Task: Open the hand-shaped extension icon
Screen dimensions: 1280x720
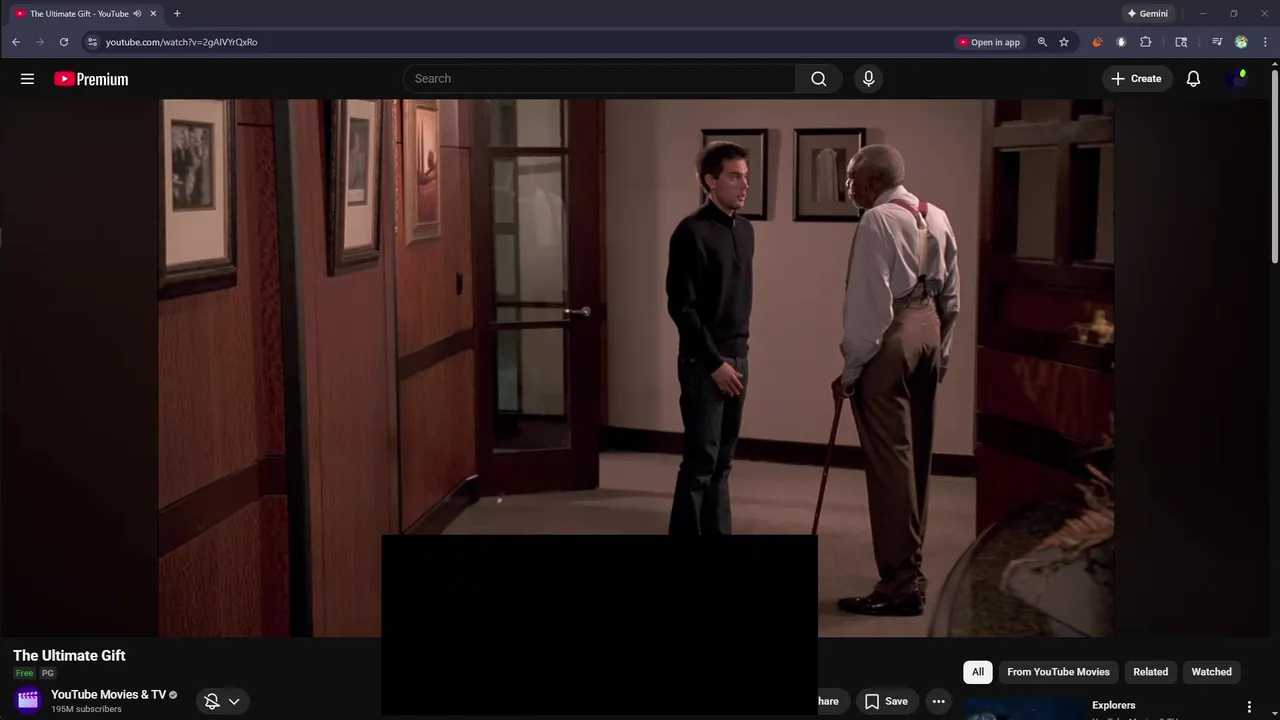Action: click(1121, 42)
